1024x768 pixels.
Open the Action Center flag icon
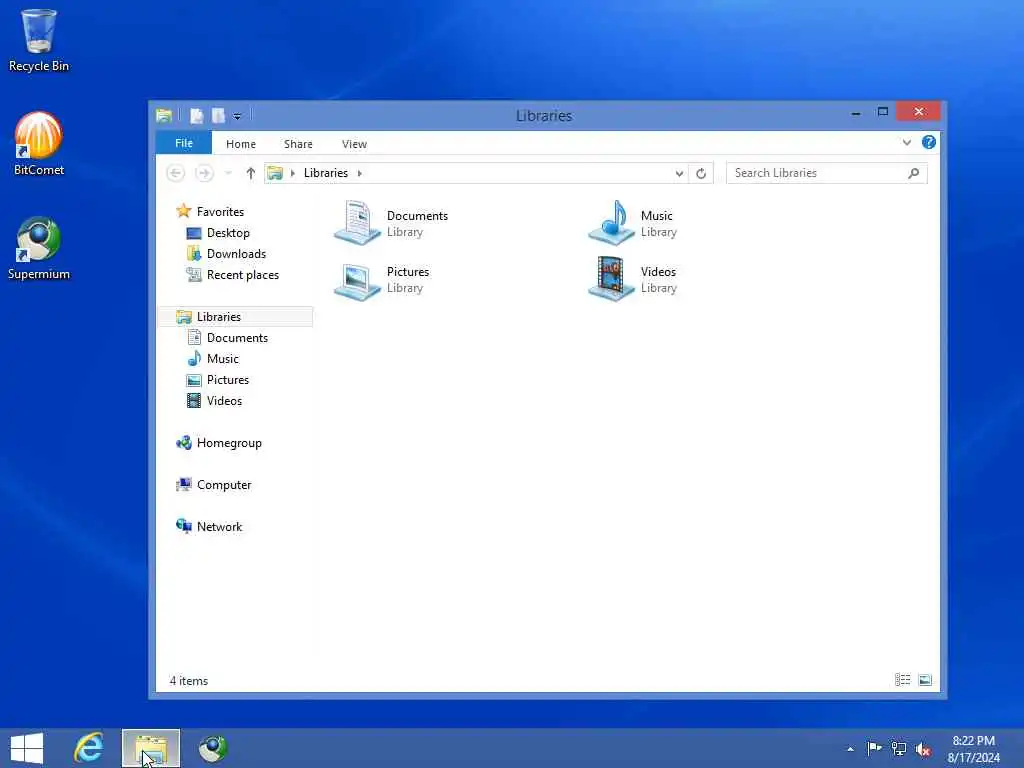[874, 748]
